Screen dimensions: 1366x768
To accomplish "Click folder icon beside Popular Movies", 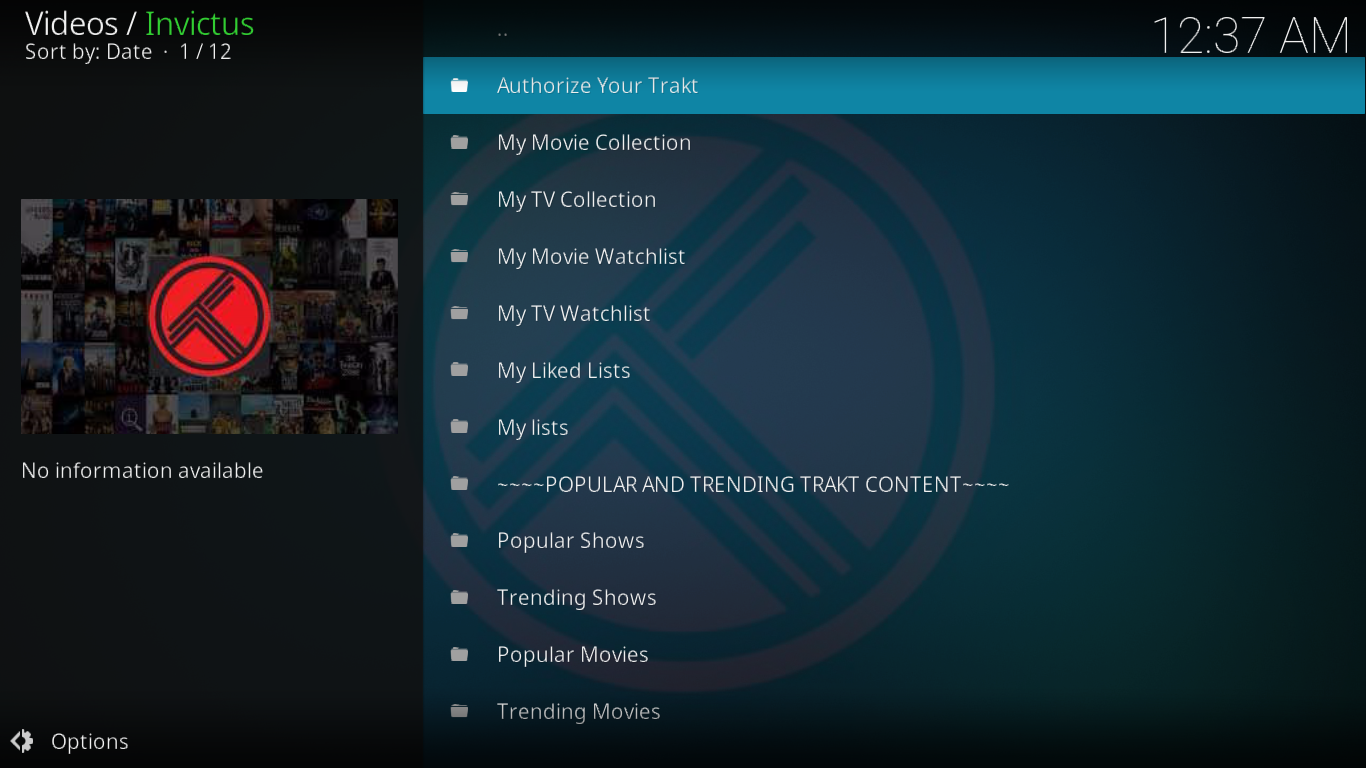I will pos(459,654).
